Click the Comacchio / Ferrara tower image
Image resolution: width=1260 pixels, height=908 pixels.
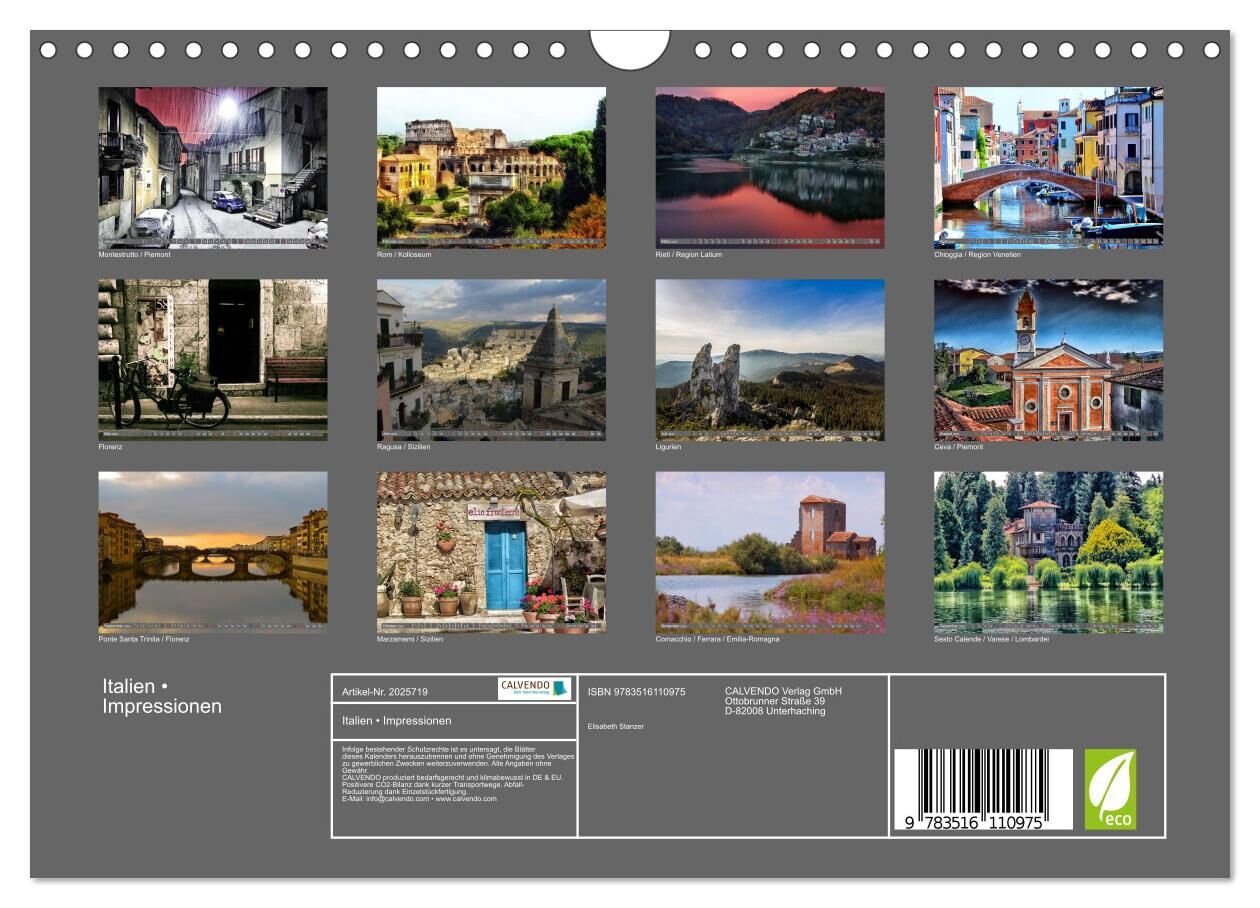[x=769, y=552]
